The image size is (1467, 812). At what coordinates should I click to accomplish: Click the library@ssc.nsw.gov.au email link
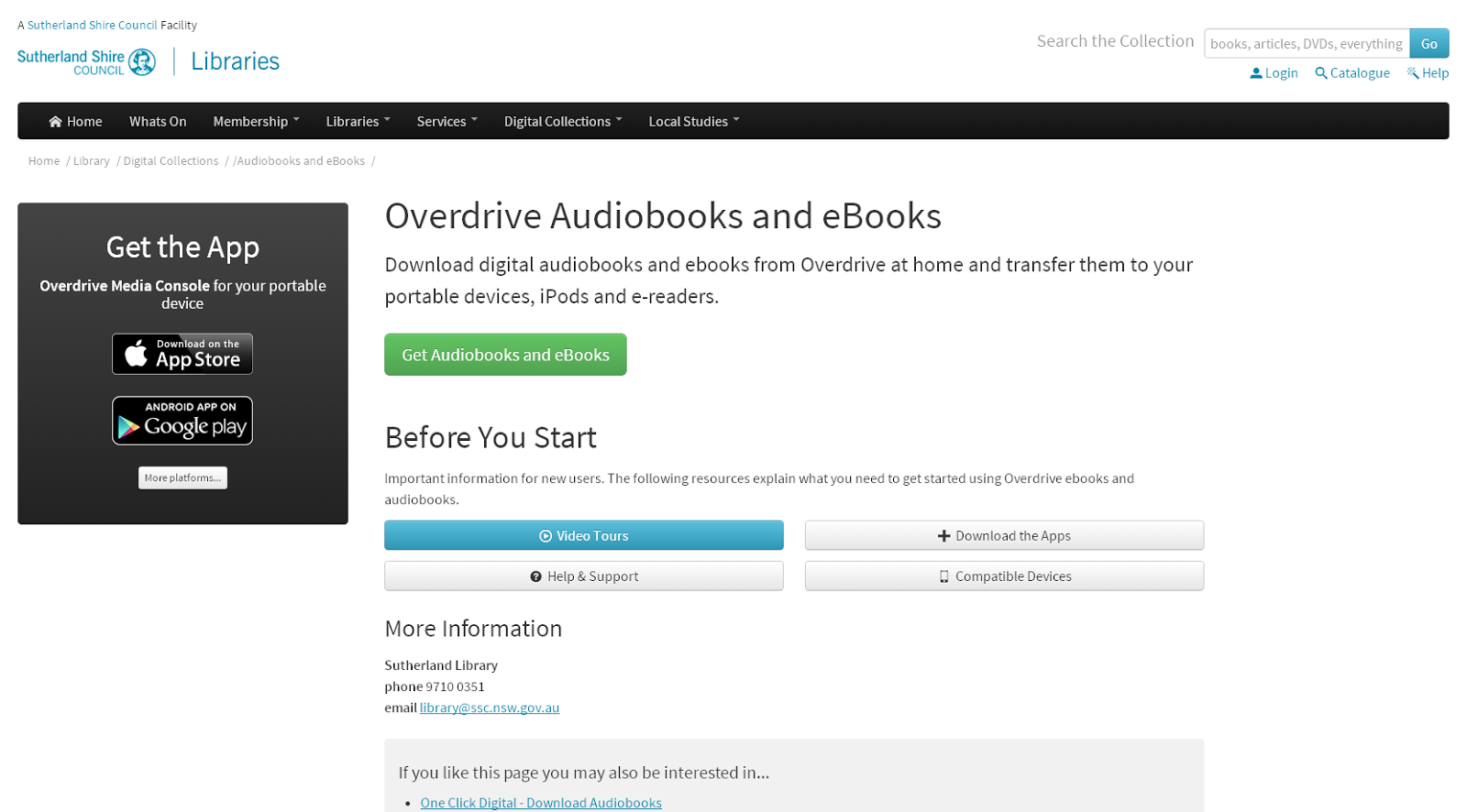point(490,708)
